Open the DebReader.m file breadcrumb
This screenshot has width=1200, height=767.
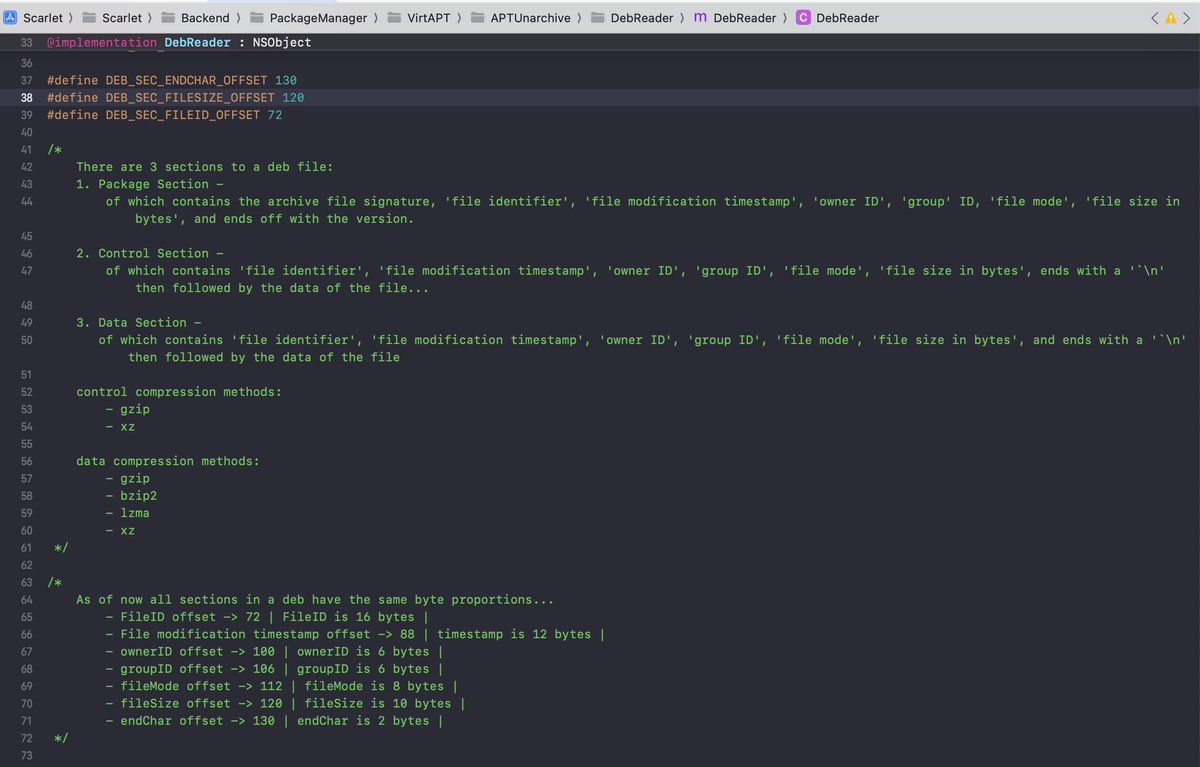pyautogui.click(x=745, y=17)
